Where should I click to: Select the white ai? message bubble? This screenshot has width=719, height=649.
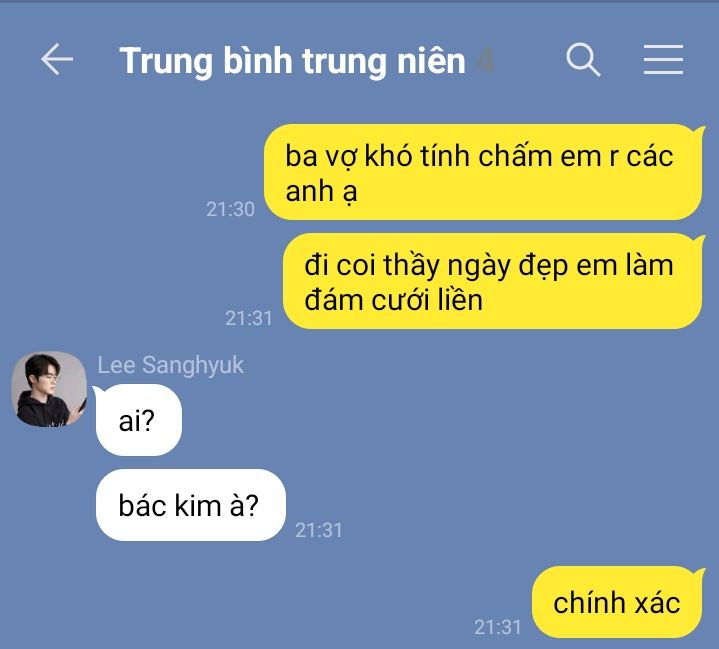click(x=138, y=420)
